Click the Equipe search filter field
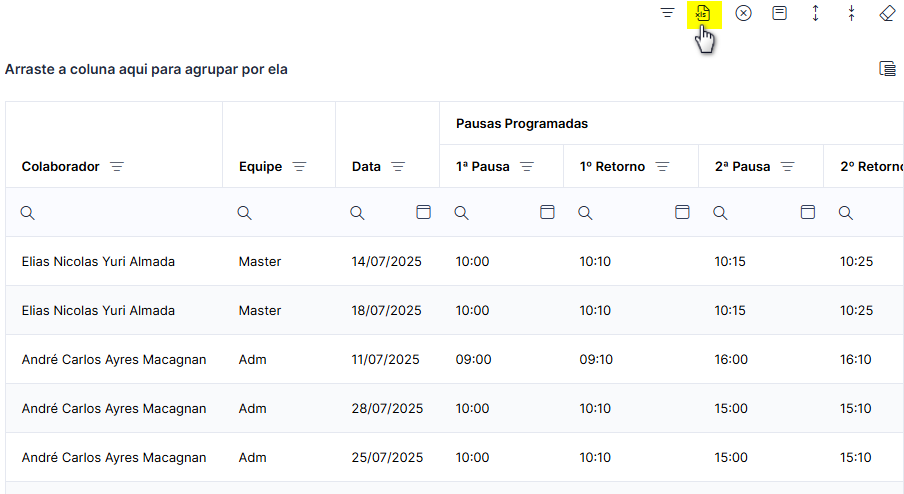 279,213
